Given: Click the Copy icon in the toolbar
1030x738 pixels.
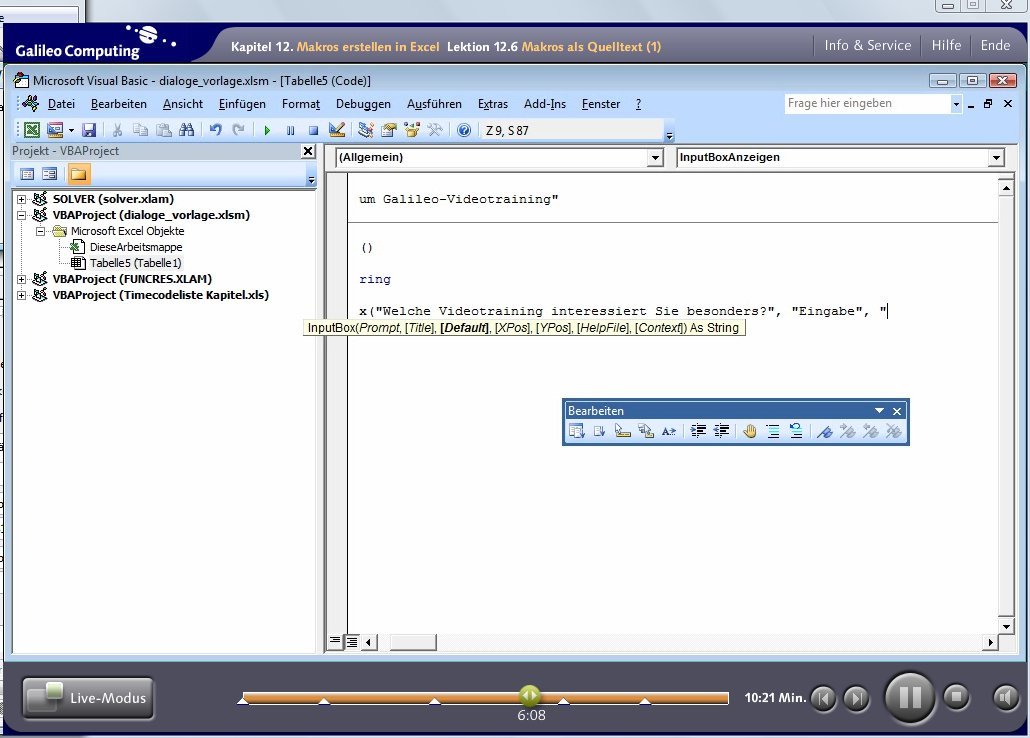Looking at the screenshot, I should click(x=140, y=130).
